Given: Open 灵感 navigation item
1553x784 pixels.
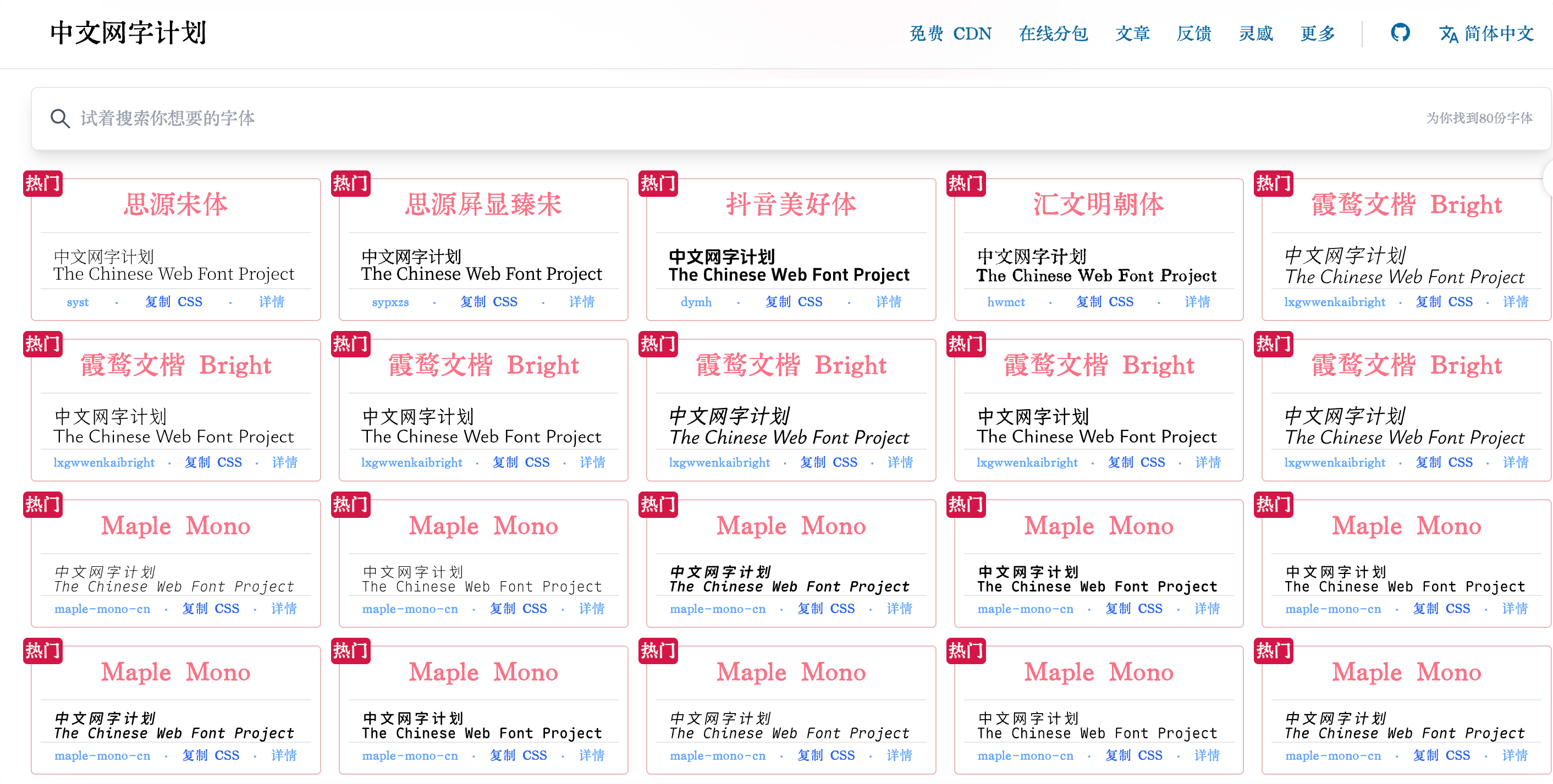Looking at the screenshot, I should point(1256,34).
